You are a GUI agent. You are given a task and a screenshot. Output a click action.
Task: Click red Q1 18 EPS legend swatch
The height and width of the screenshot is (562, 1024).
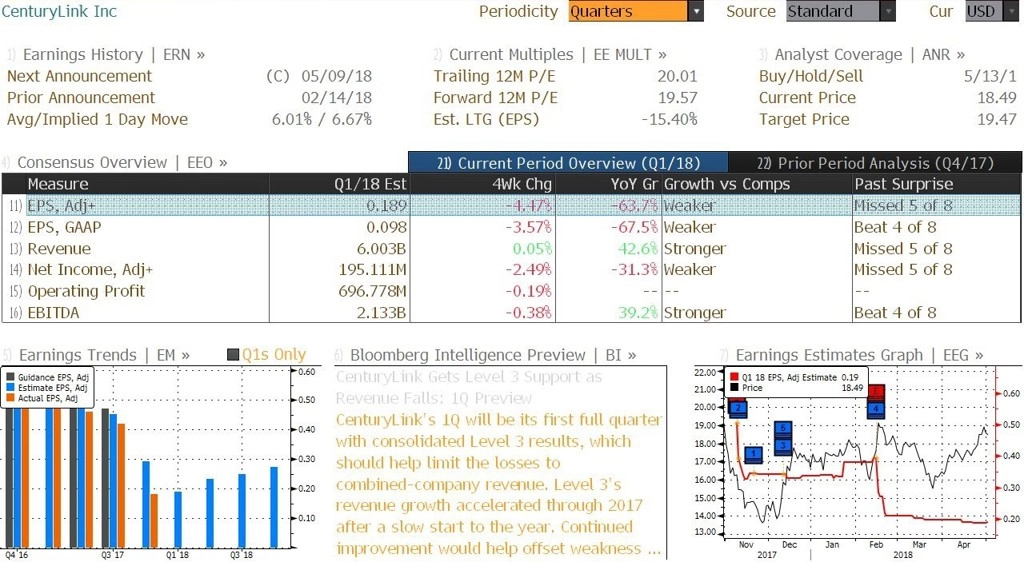click(734, 377)
